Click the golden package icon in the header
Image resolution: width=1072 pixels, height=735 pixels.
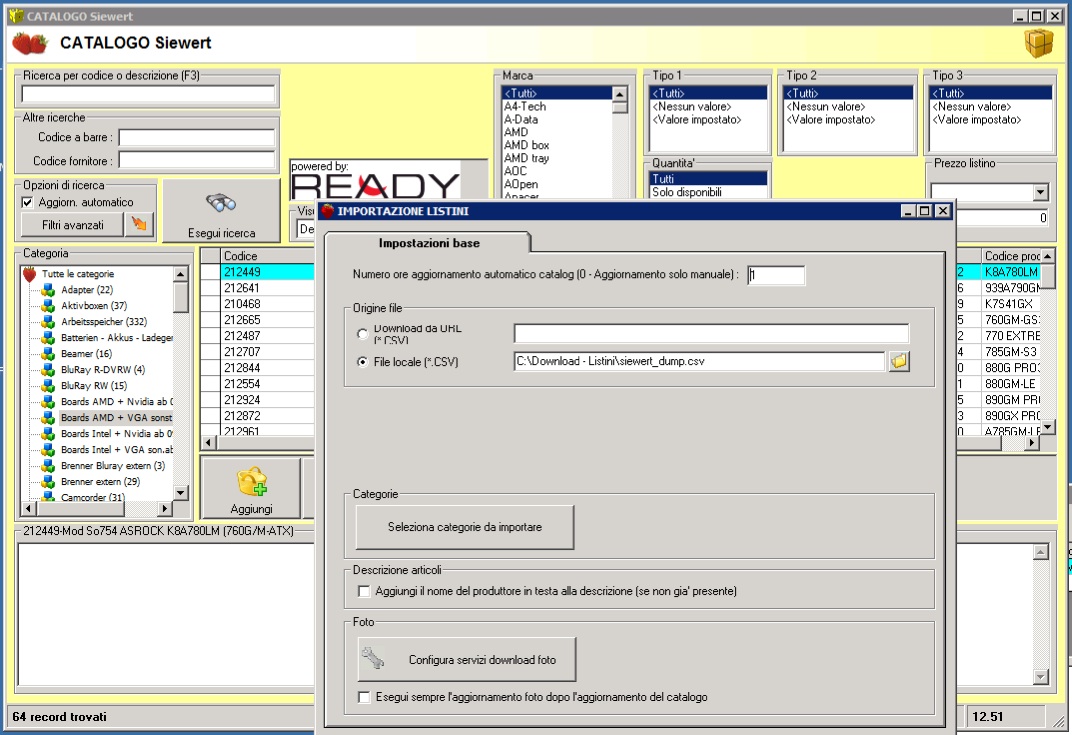pos(1038,42)
